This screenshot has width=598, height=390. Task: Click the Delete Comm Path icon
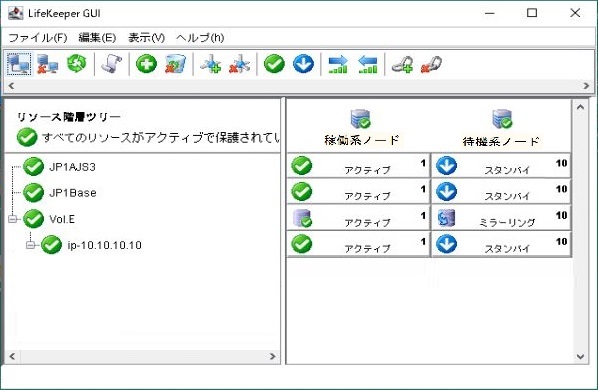240,64
